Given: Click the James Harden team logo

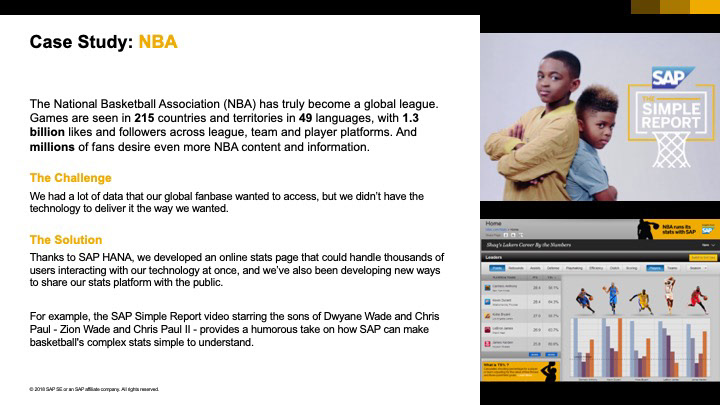Looking at the screenshot, I should (x=487, y=344).
